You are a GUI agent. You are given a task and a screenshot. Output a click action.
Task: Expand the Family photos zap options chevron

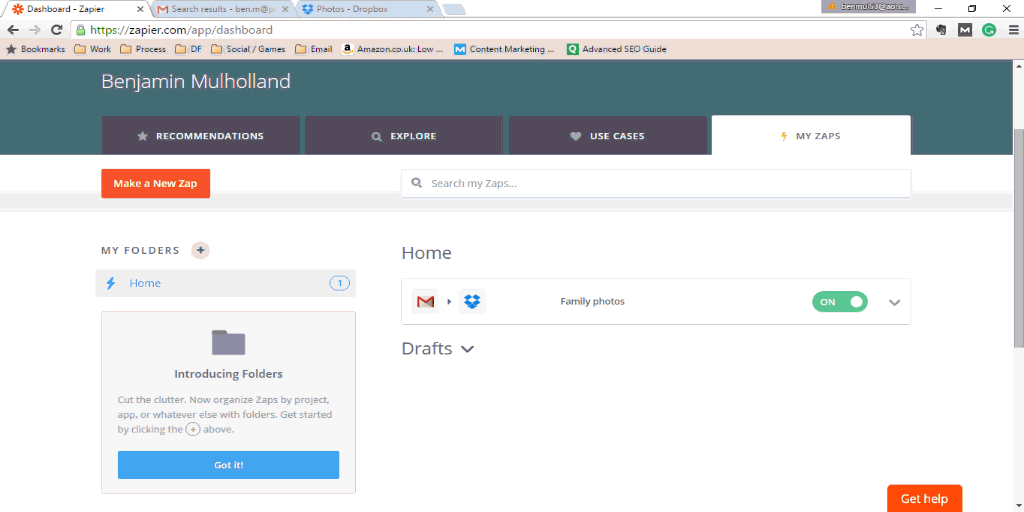coord(894,303)
